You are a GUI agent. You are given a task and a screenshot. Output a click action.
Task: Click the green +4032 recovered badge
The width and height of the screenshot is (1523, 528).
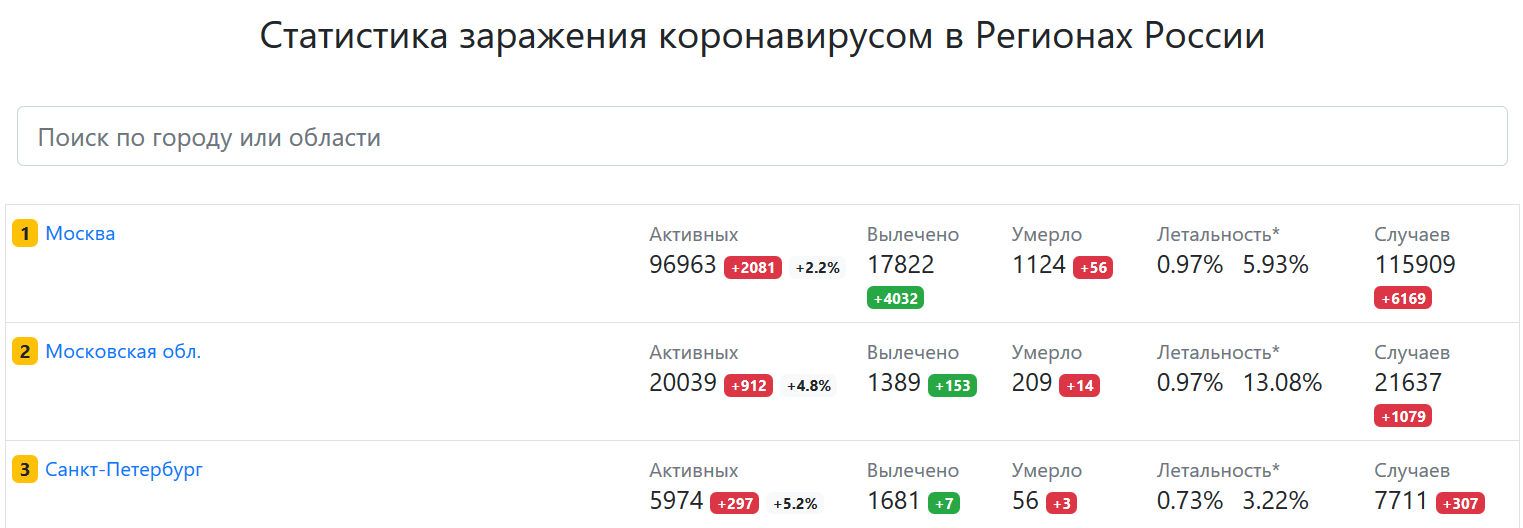[x=895, y=298]
